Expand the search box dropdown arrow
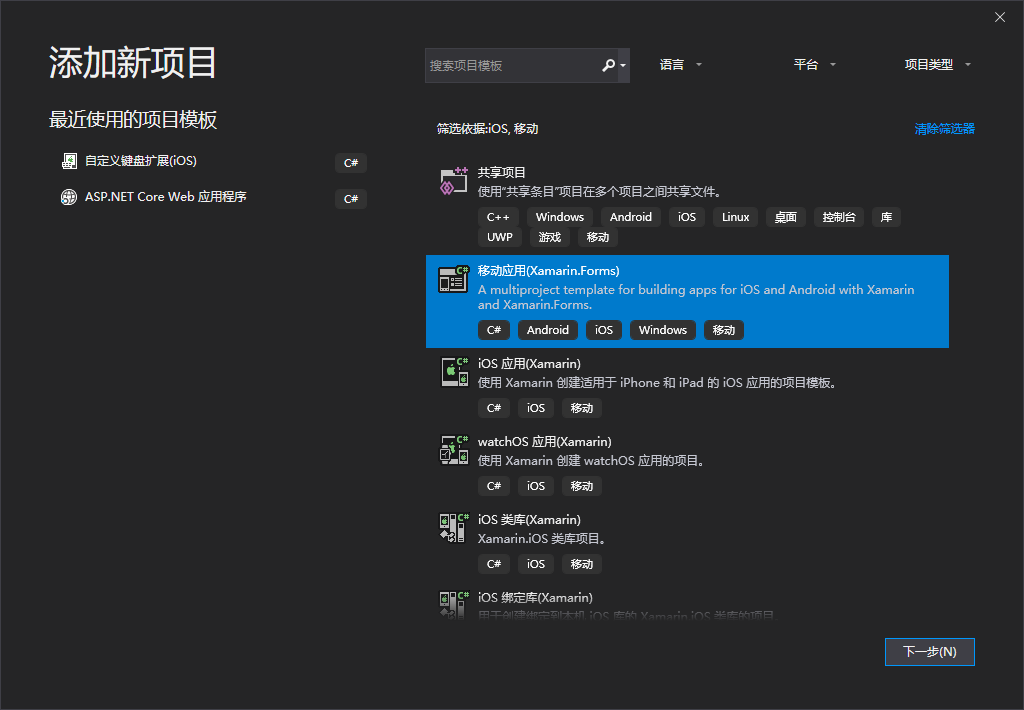 click(x=625, y=64)
